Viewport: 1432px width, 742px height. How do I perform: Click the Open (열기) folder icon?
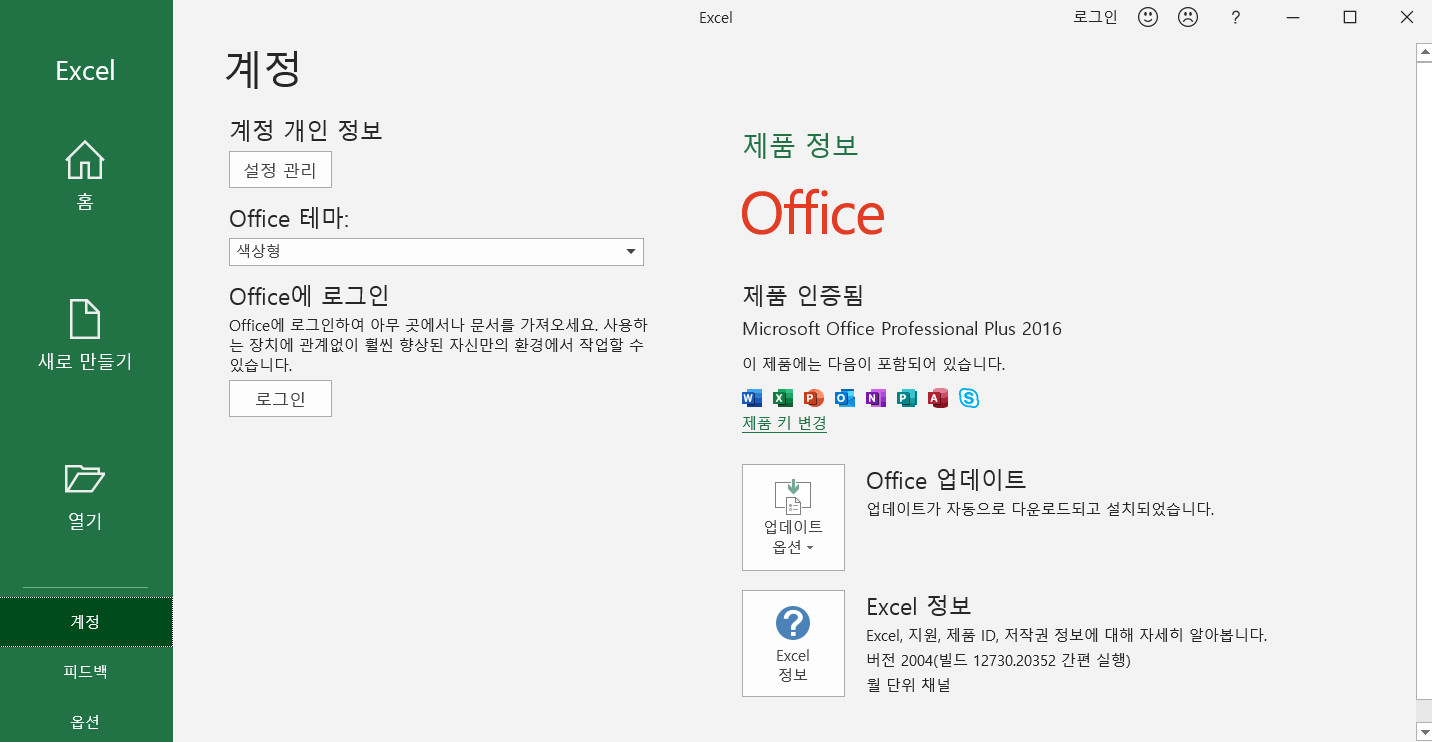pos(85,479)
